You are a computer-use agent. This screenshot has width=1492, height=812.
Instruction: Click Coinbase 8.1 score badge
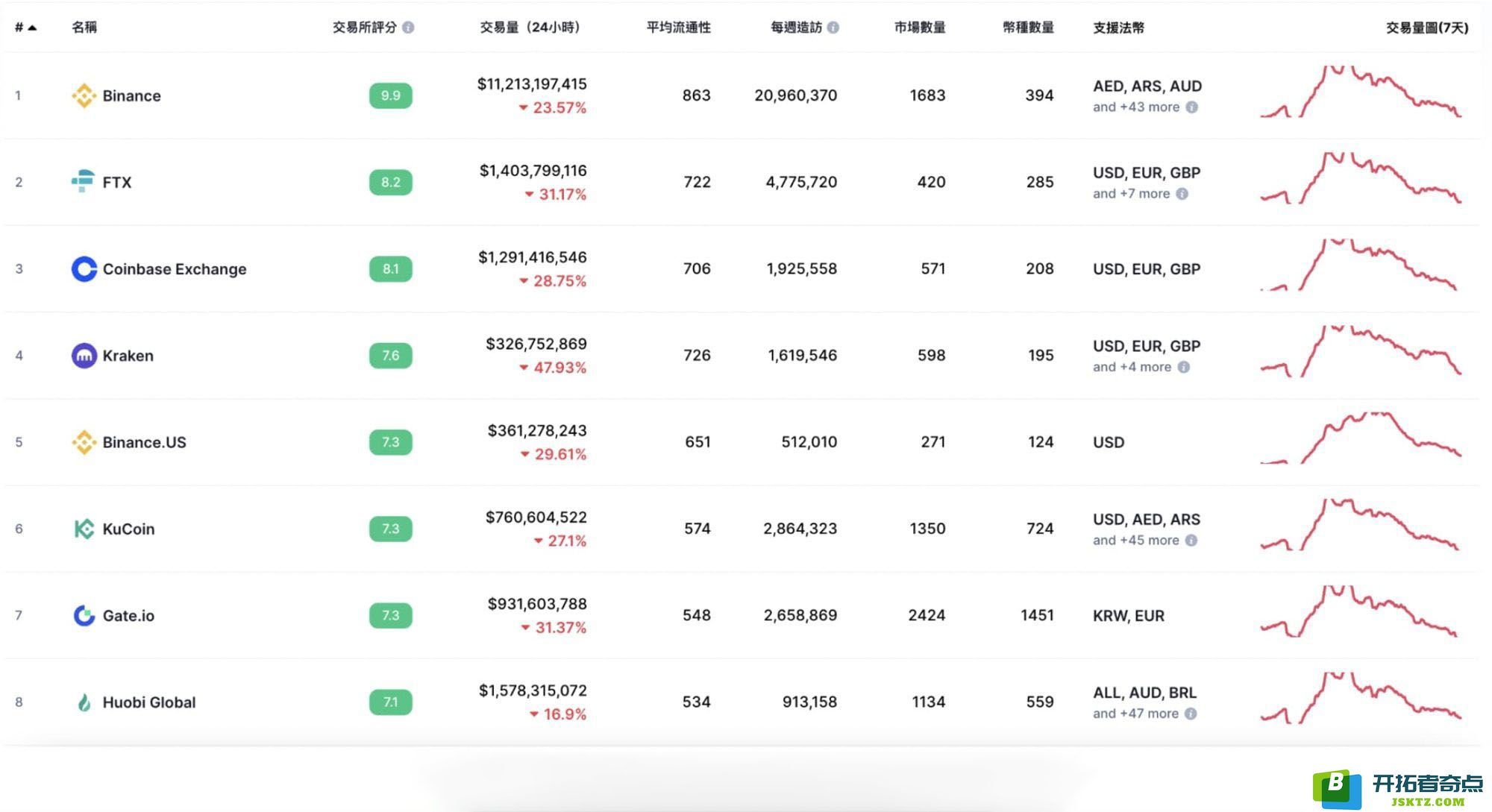[x=391, y=268]
